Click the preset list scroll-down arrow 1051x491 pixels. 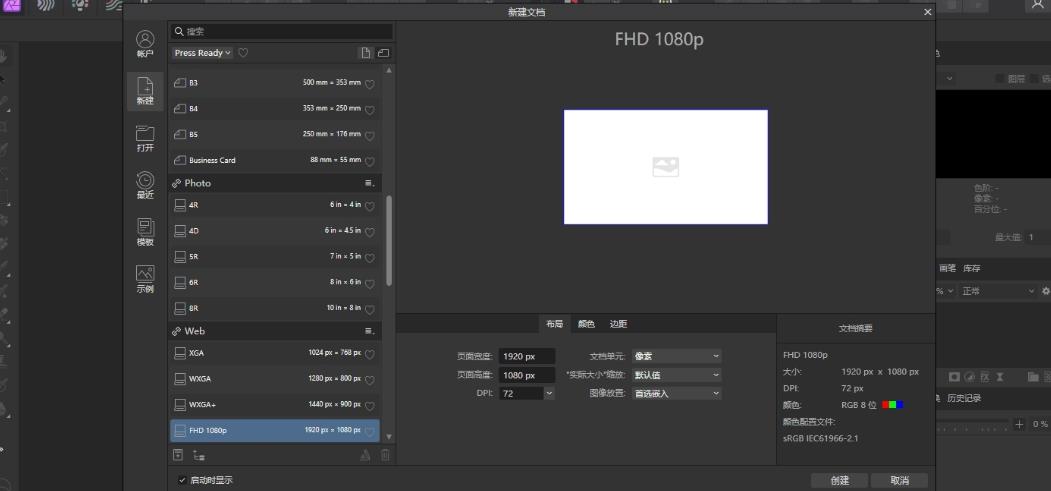pyautogui.click(x=389, y=437)
